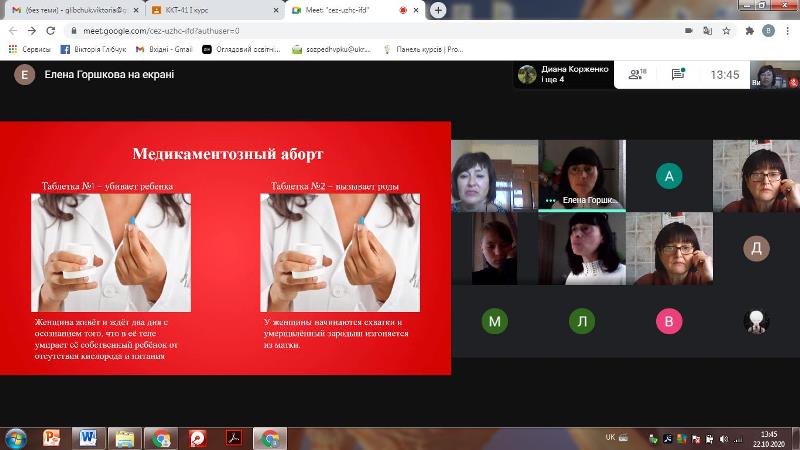
Task: Open the Сервисы apps bookmark
Action: [30, 49]
